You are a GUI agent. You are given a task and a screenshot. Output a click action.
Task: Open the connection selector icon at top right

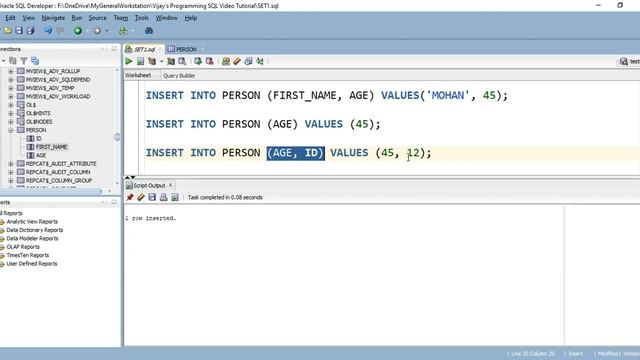point(623,61)
